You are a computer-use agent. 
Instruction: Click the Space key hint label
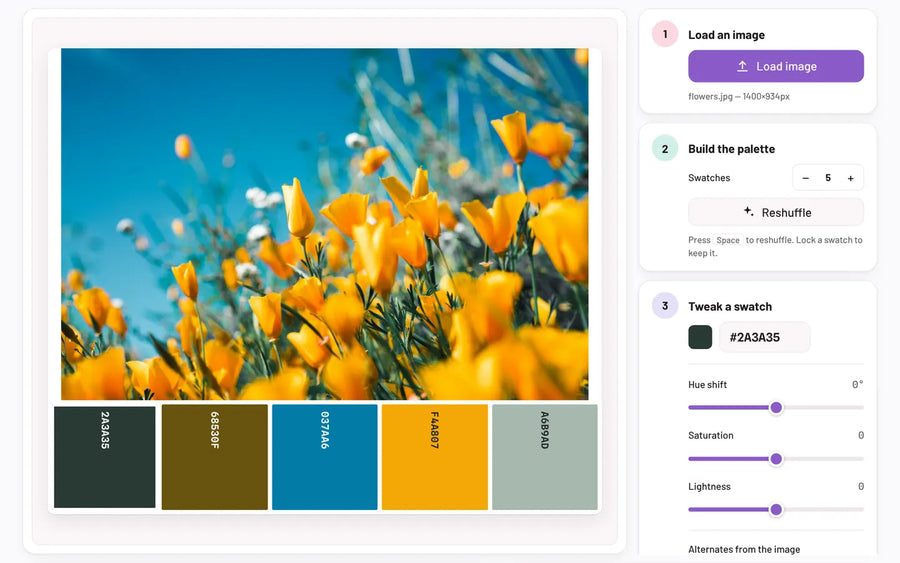point(728,240)
